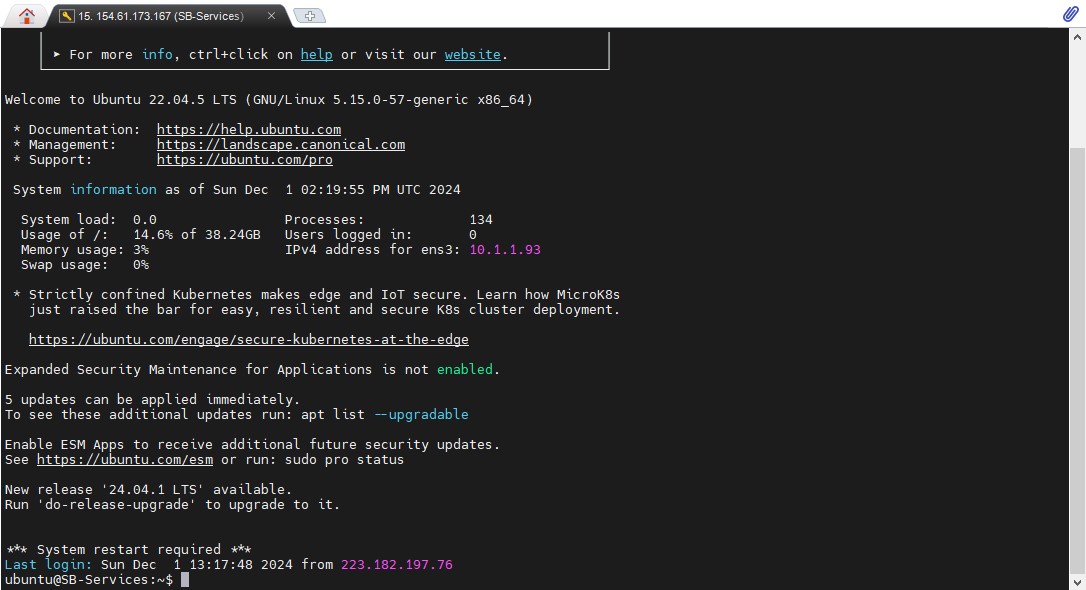Switch to the 154.61.173.167 (SB-Services) tab
The height and width of the screenshot is (590, 1086).
pyautogui.click(x=167, y=15)
